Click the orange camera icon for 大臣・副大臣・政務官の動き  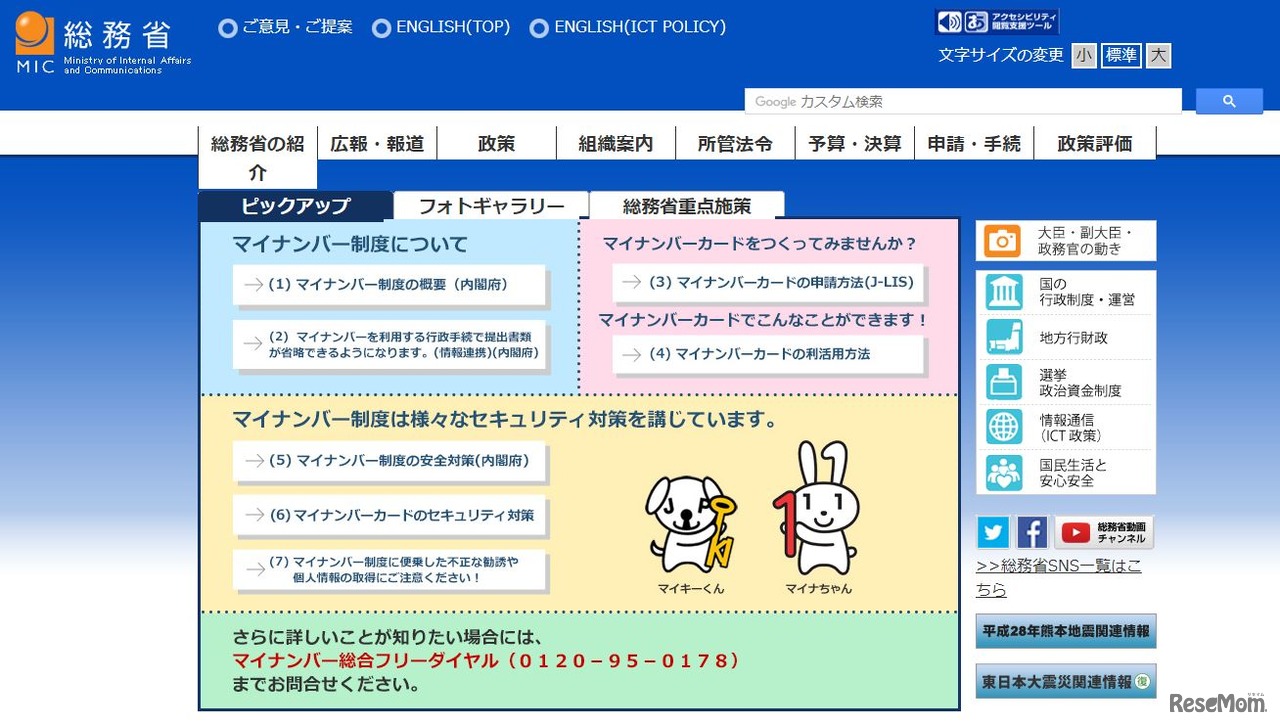(1003, 240)
